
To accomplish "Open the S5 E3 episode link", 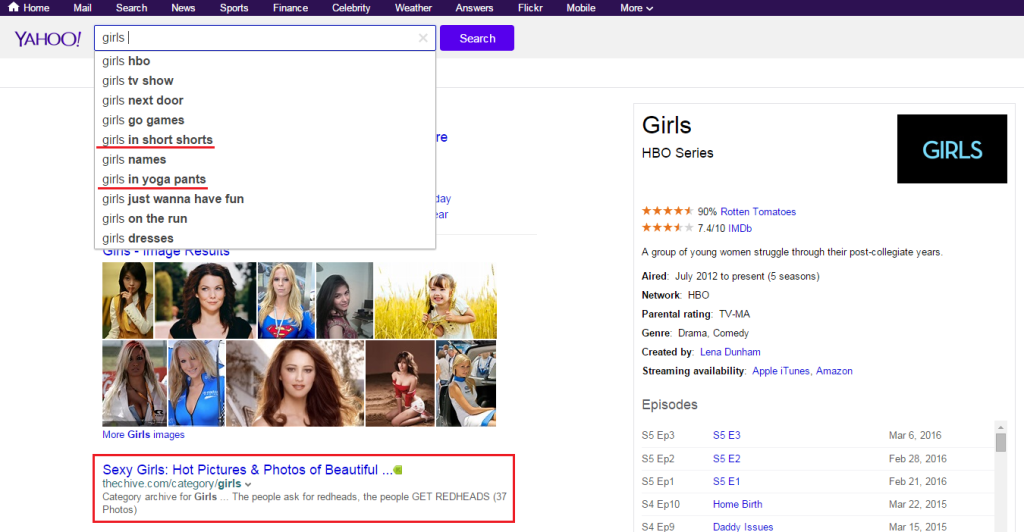I will [726, 436].
